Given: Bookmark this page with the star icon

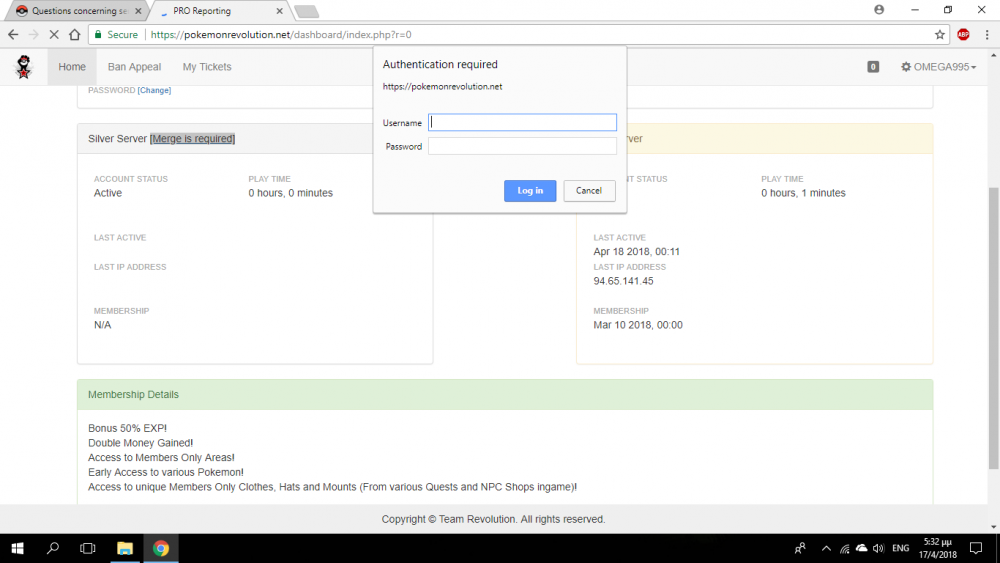Looking at the screenshot, I should [x=939, y=34].
